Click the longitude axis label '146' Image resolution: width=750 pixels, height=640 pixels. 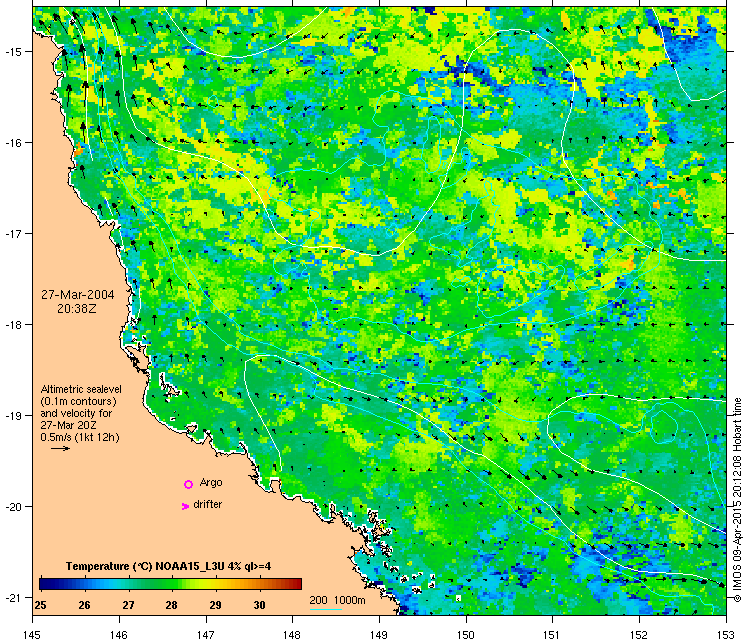click(x=119, y=635)
